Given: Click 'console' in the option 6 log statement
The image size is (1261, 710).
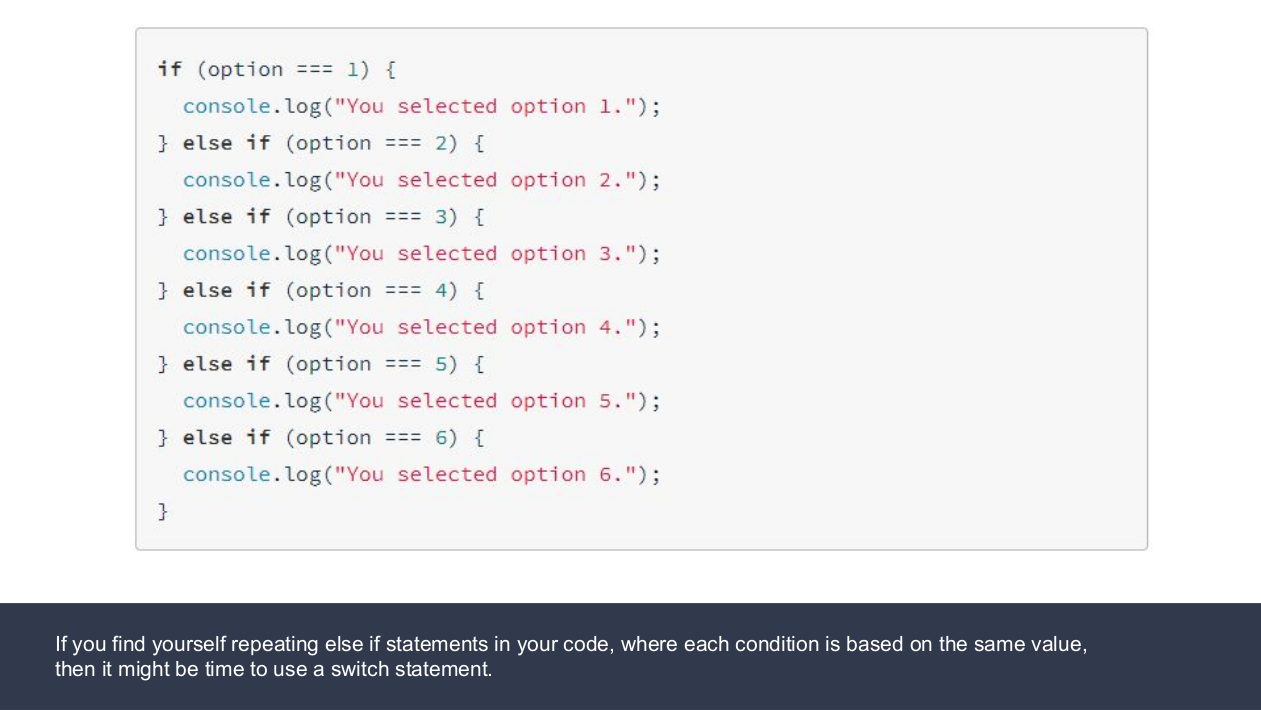Looking at the screenshot, I should (226, 475).
